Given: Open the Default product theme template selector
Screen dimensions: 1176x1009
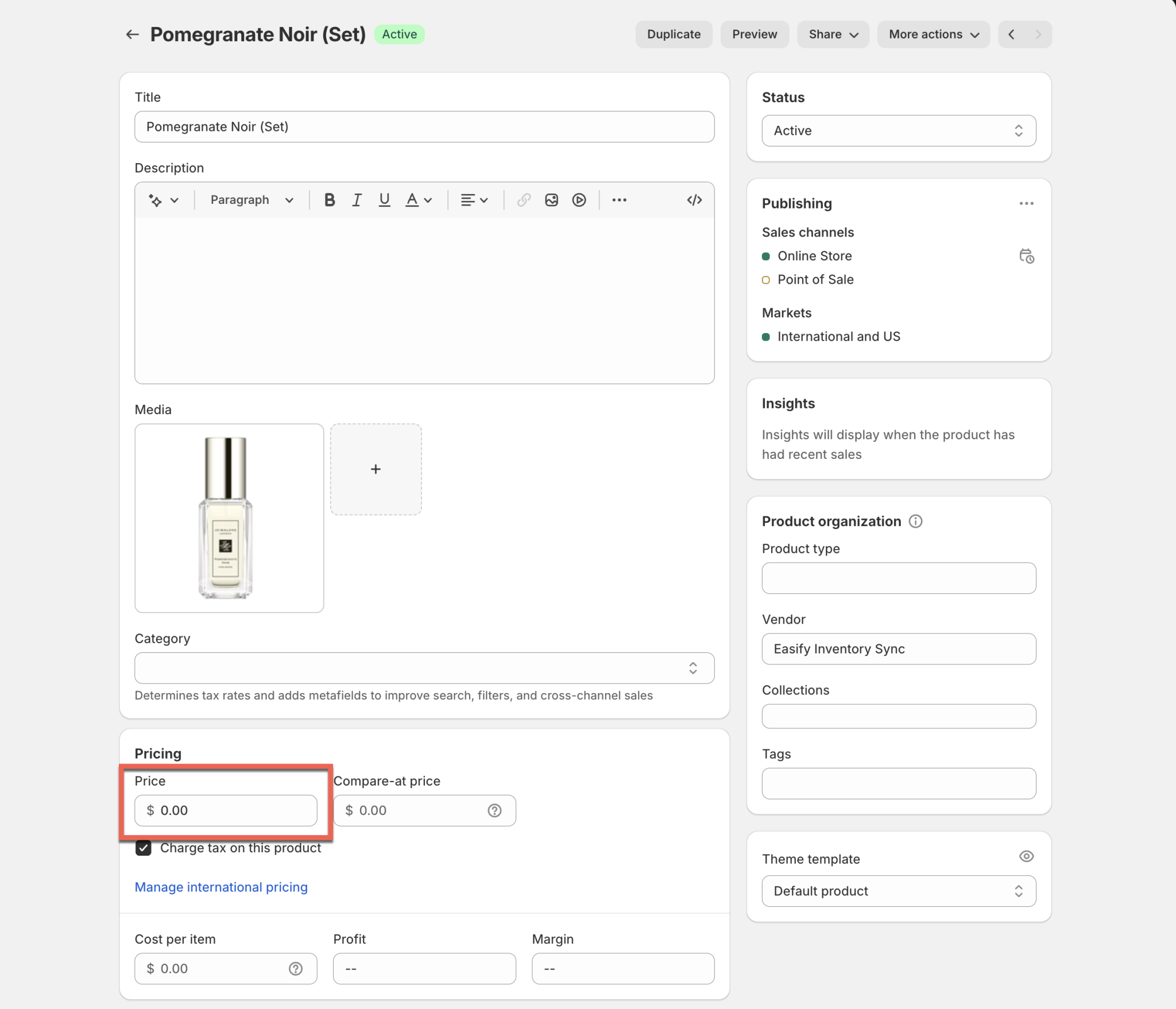Looking at the screenshot, I should pos(898,891).
